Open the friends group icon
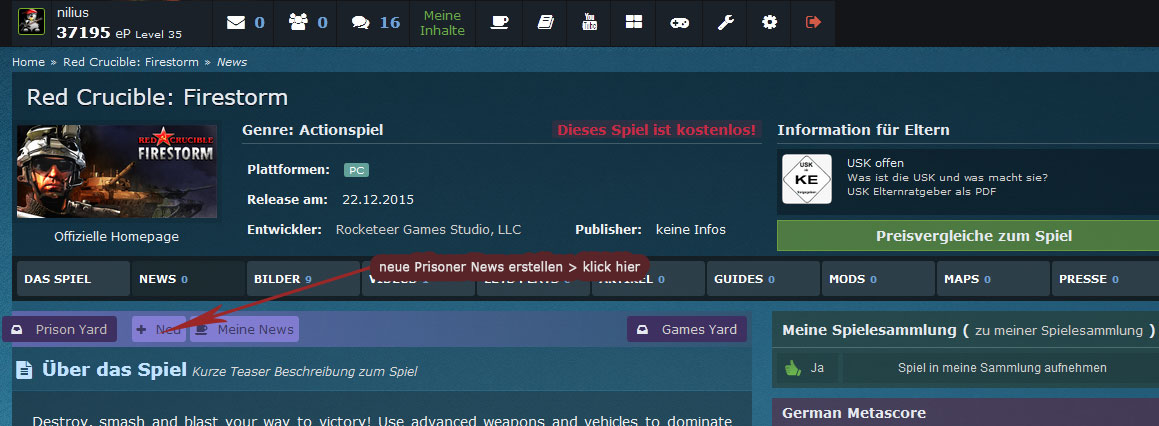The height and width of the screenshot is (426, 1159). [299, 23]
